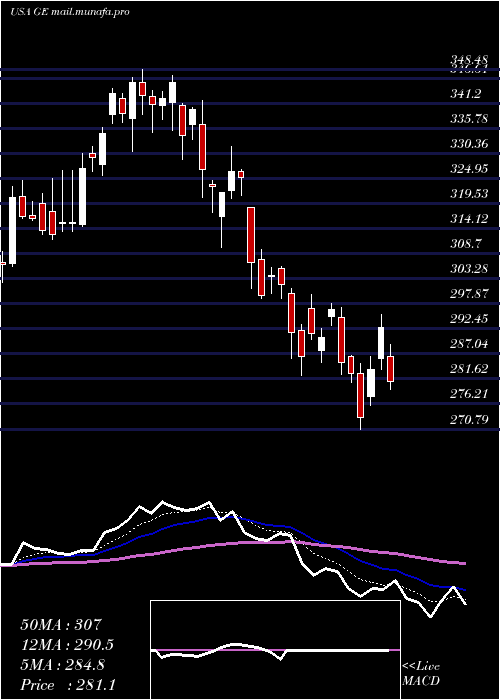Select the 276.21 price axis label
500x700 pixels.
tap(469, 394)
